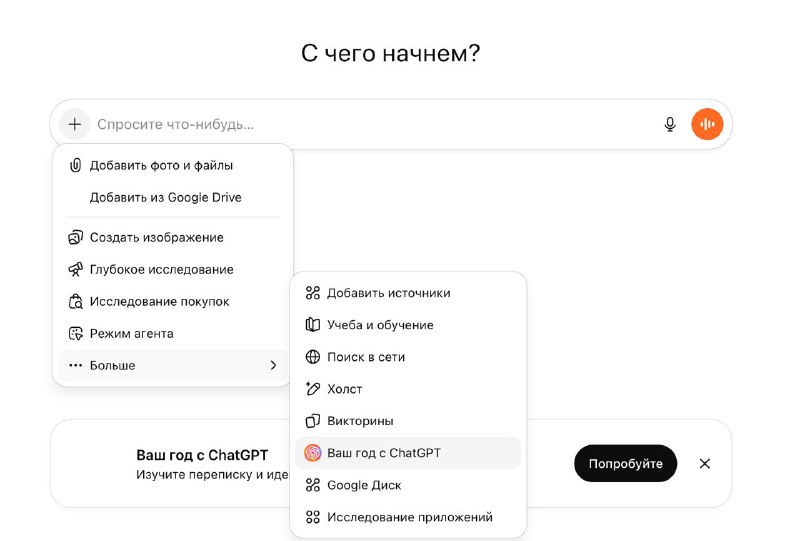
Task: Click the agent mode cursor icon
Action: 76,334
